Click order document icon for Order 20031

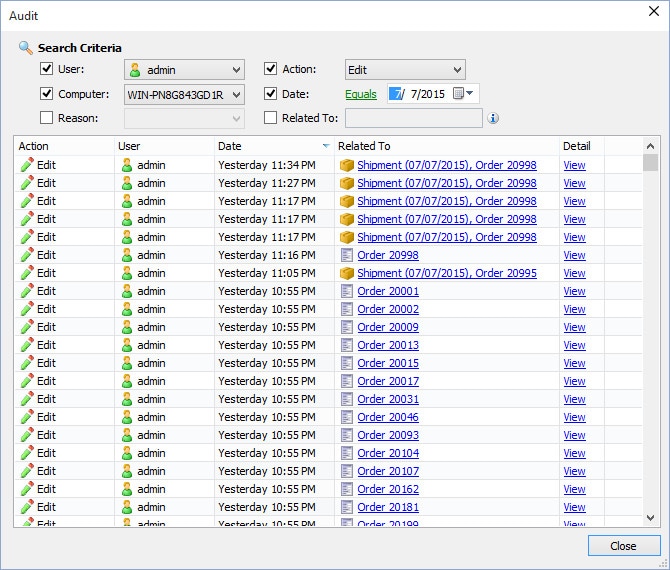coord(347,399)
